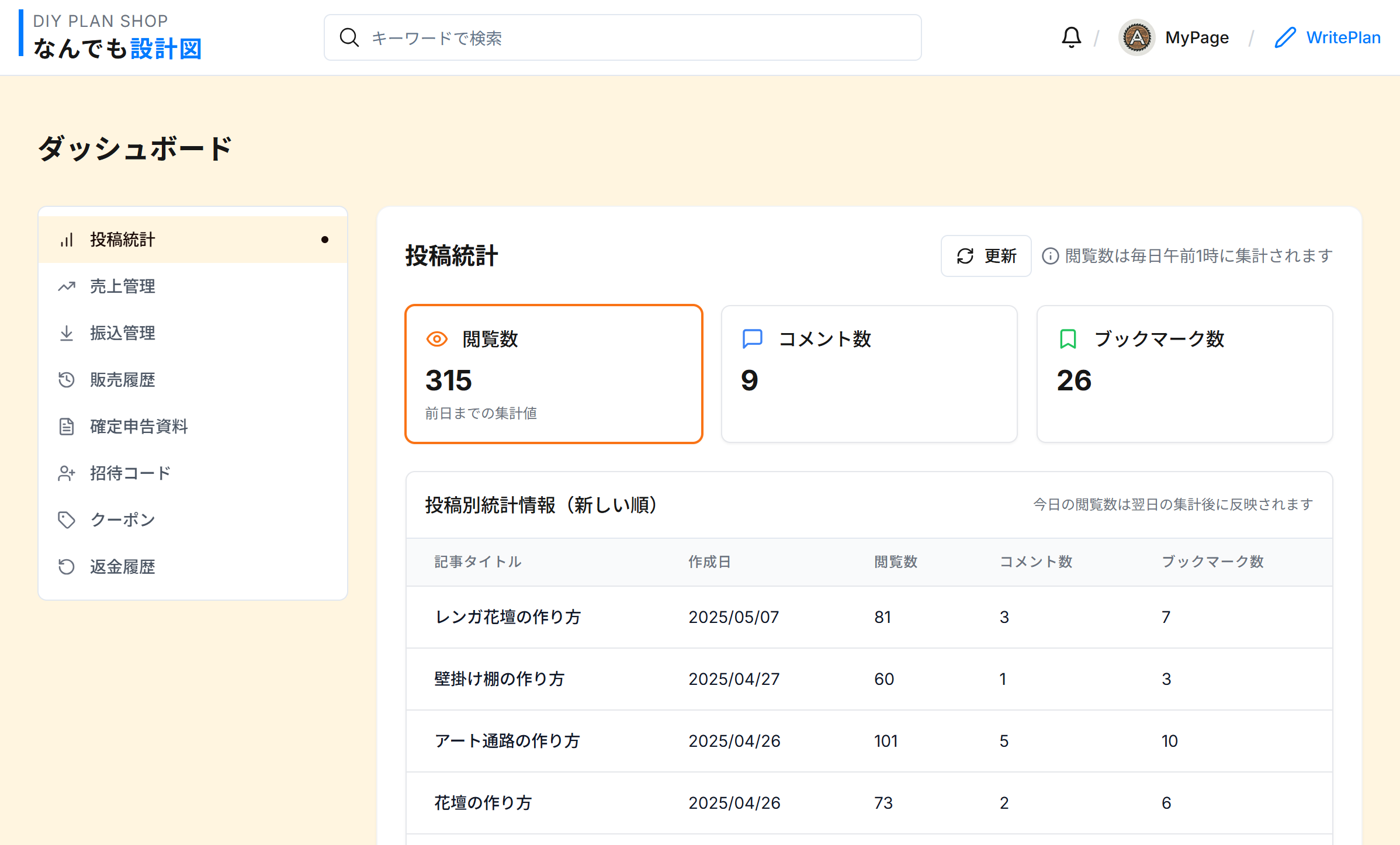
Task: Click the 記事タイトル column header
Action: tap(478, 562)
